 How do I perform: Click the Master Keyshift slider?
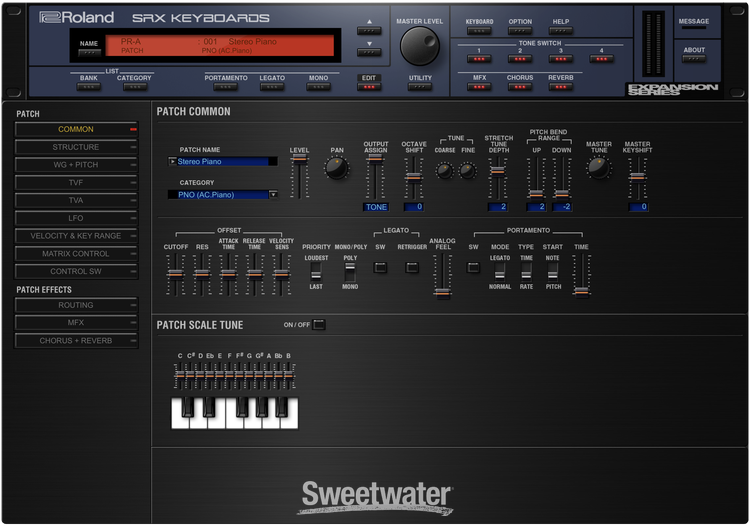(638, 178)
